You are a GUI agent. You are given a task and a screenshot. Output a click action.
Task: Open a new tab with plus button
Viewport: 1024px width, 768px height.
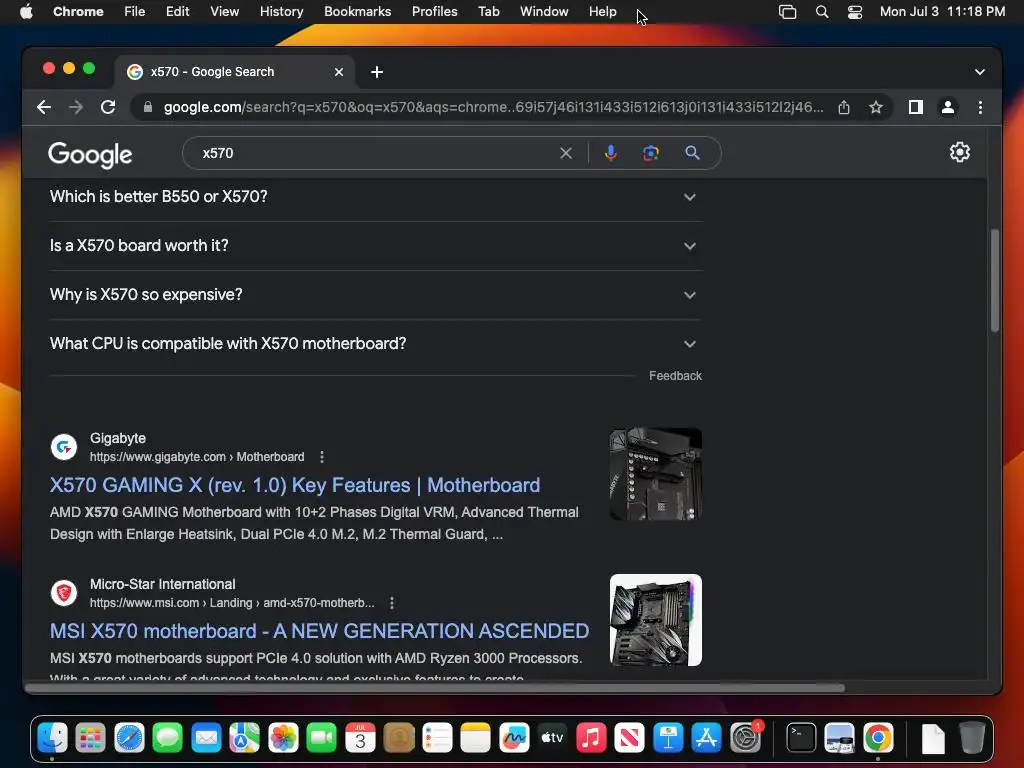[x=377, y=72]
